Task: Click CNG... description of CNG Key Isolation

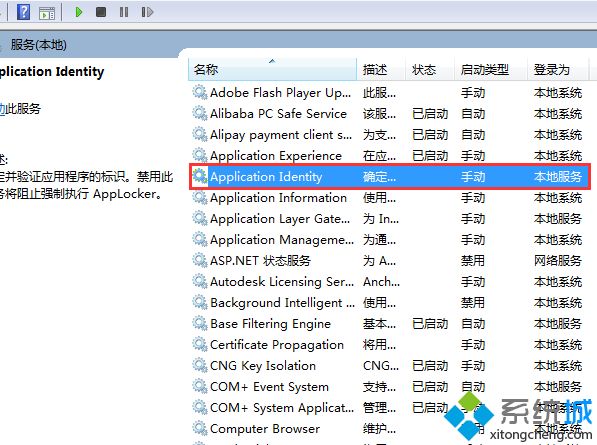Action: click(381, 365)
